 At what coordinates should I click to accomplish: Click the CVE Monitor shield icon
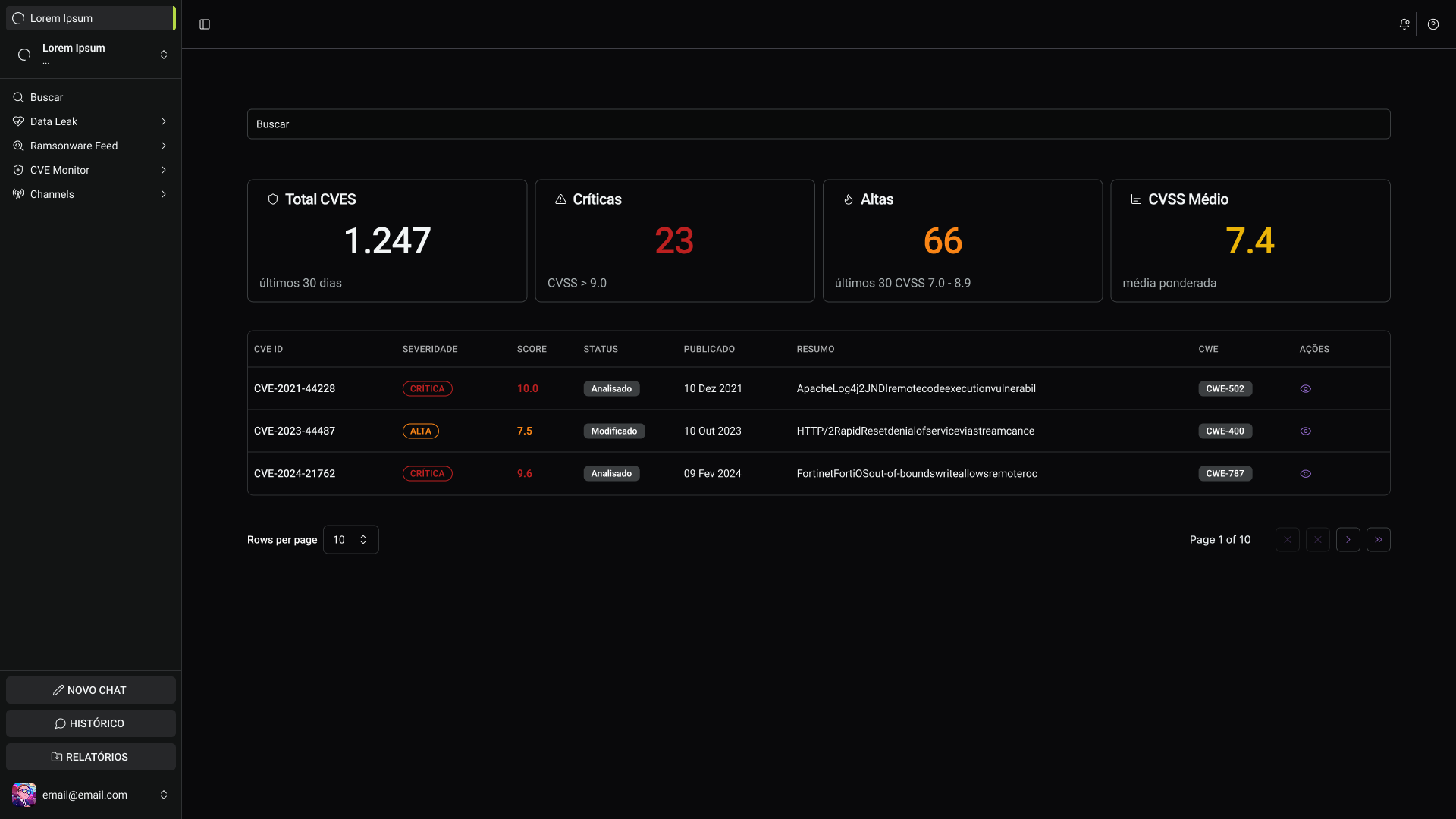coord(18,170)
